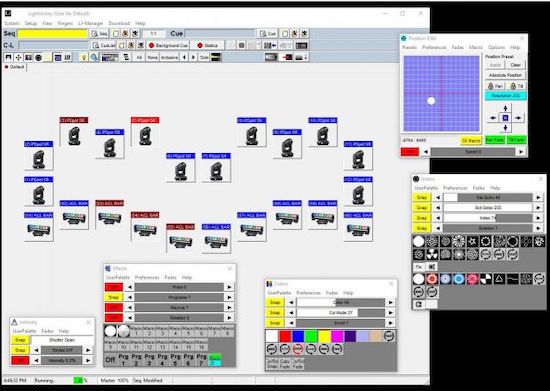Open Macro menu in Position Editor
550x391 pixels.
[x=476, y=47]
